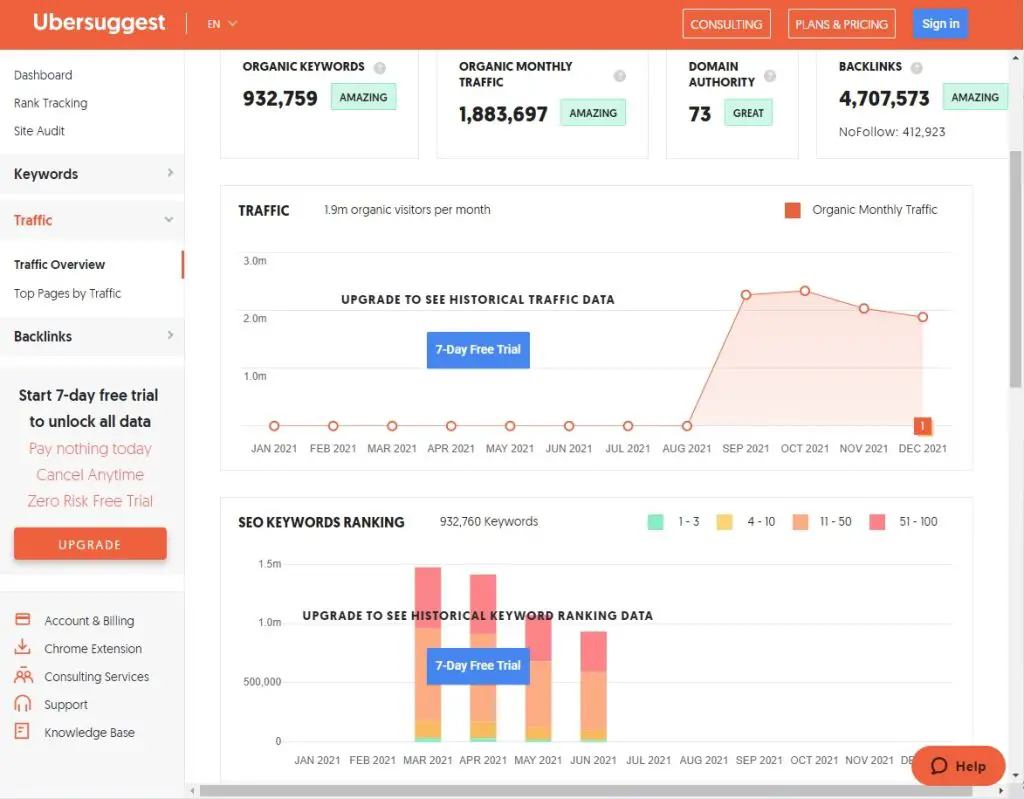Open Consulting Services link
The image size is (1024, 799).
click(97, 677)
